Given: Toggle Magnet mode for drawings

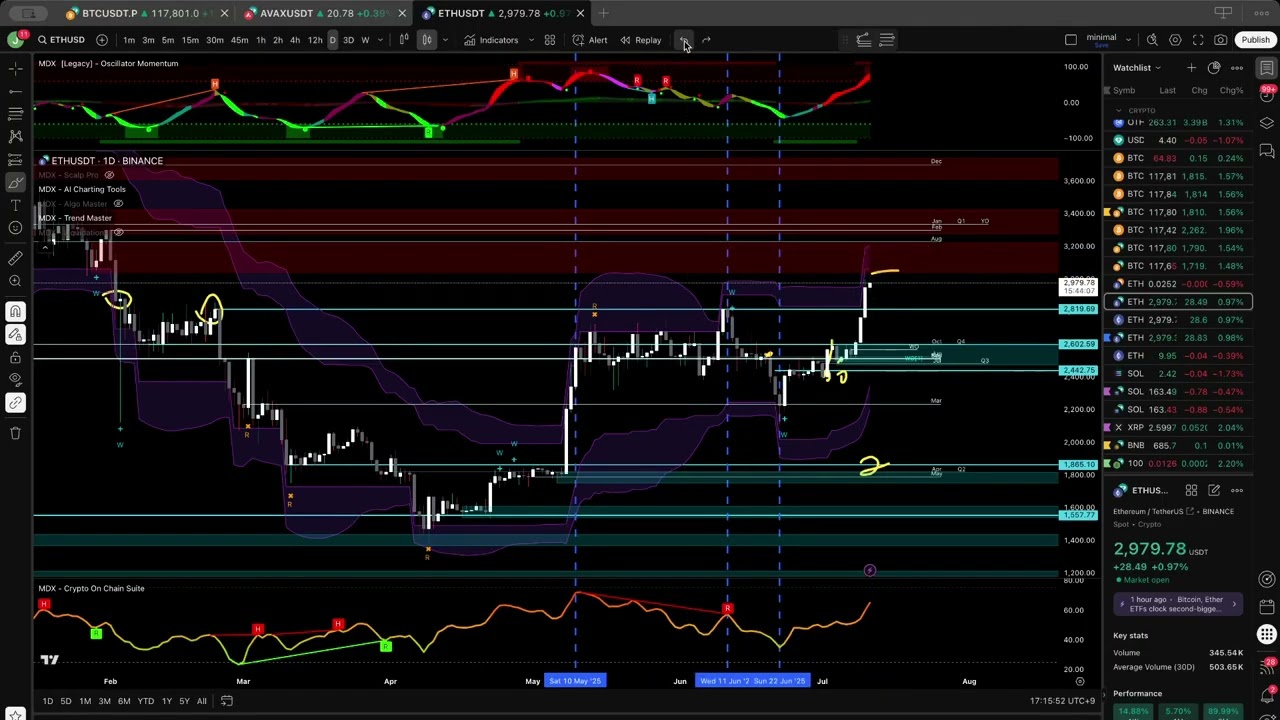Looking at the screenshot, I should tap(15, 312).
